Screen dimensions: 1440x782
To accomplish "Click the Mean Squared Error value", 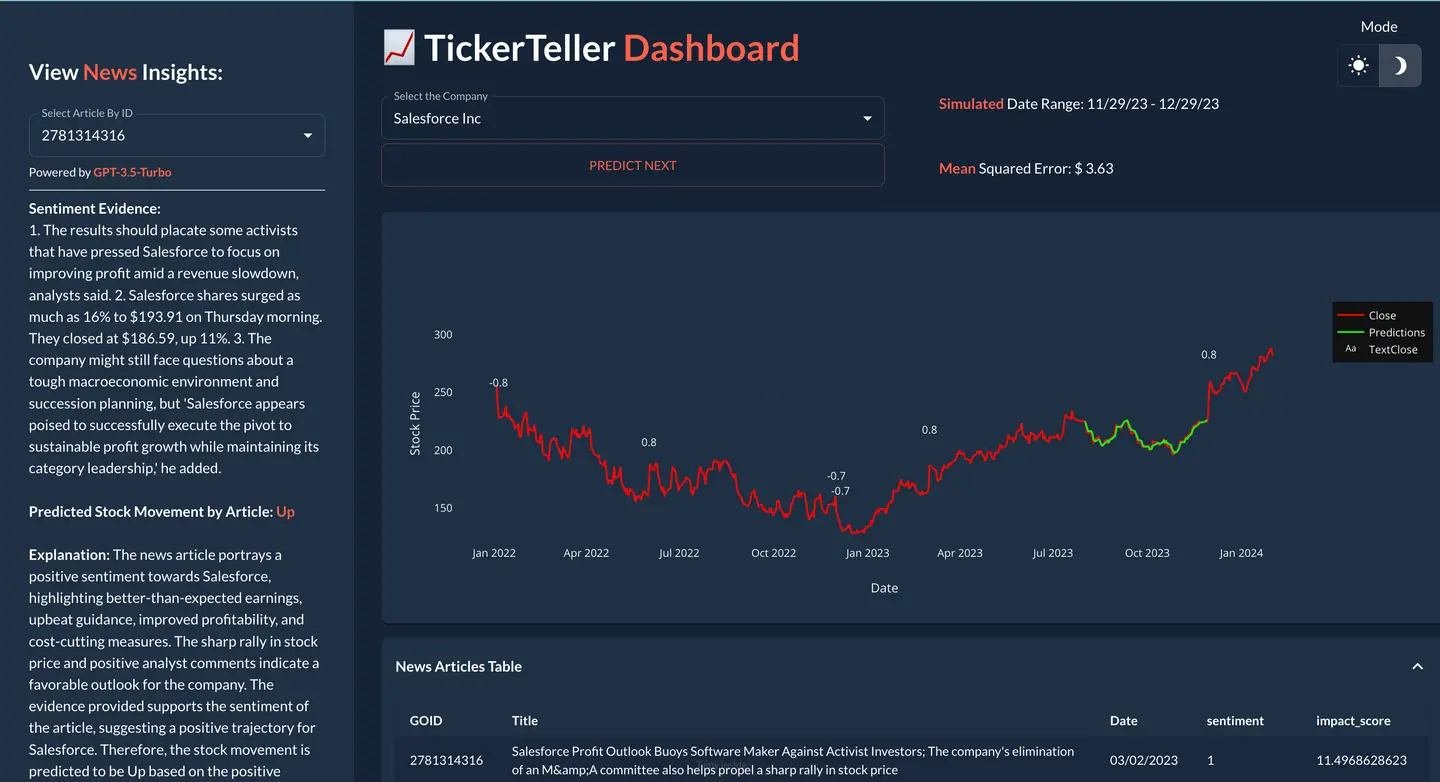I will [x=1094, y=168].
